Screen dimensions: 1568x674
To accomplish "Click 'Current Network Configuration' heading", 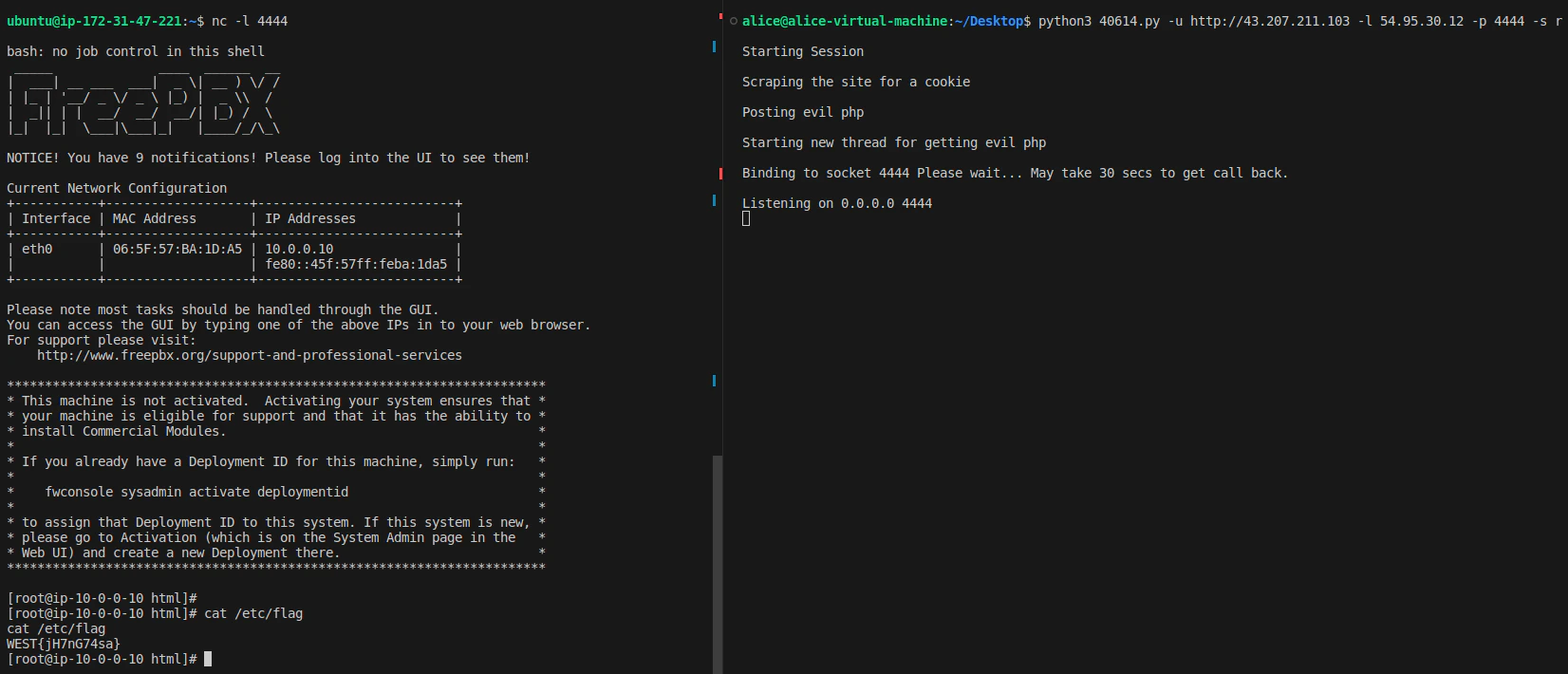I will point(117,188).
